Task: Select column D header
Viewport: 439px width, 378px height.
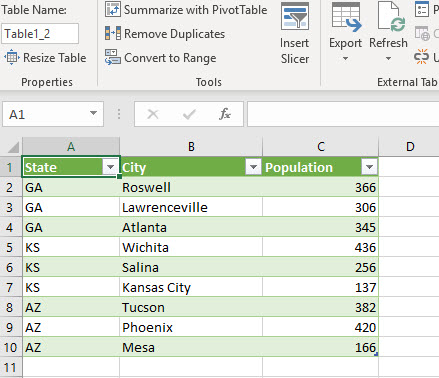Action: tap(409, 147)
